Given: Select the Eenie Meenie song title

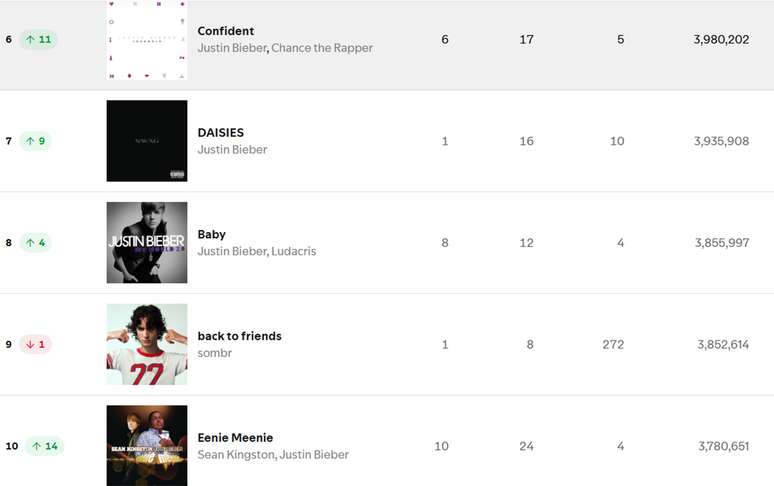Looking at the screenshot, I should pyautogui.click(x=235, y=437).
